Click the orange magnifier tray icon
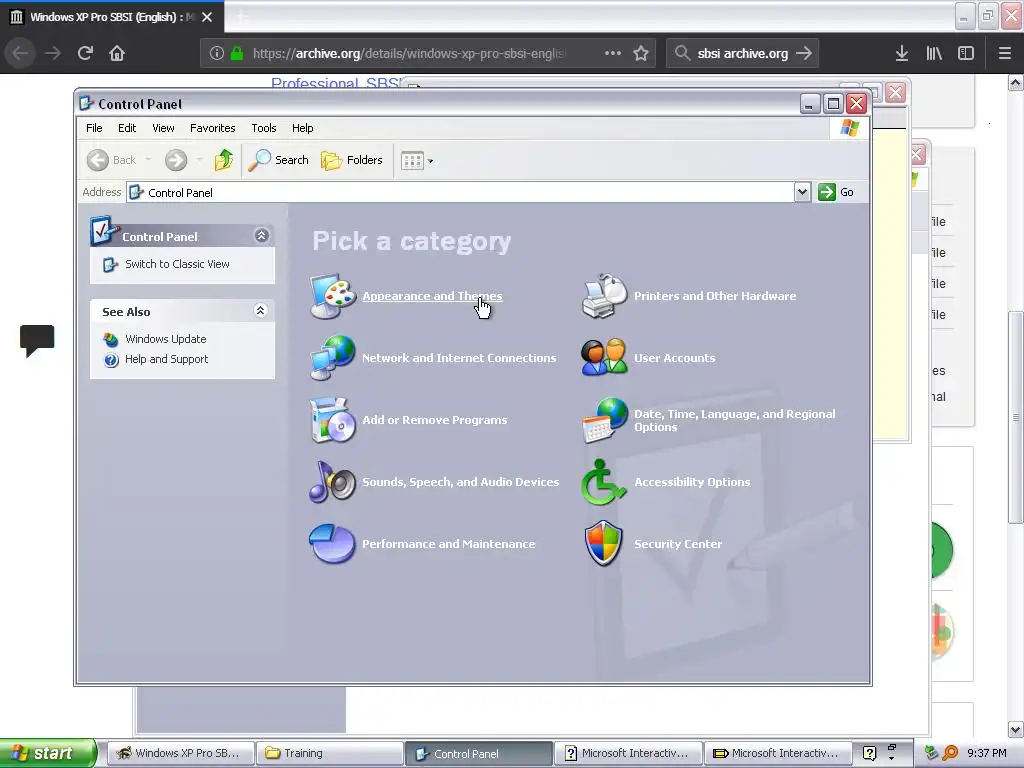 point(951,753)
